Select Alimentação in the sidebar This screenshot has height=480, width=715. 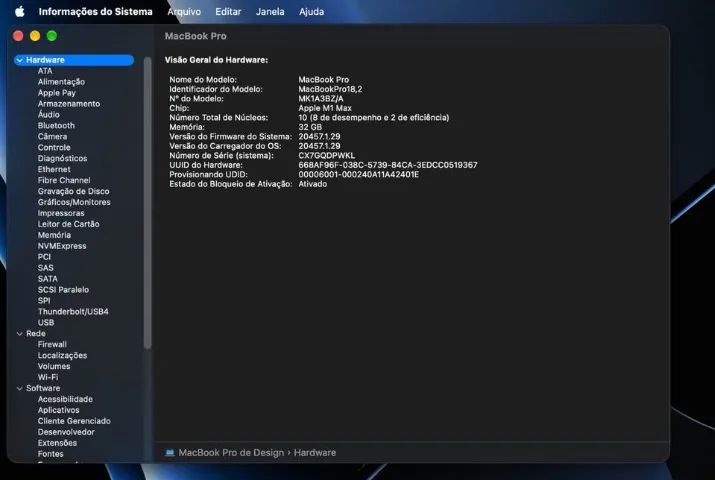61,82
